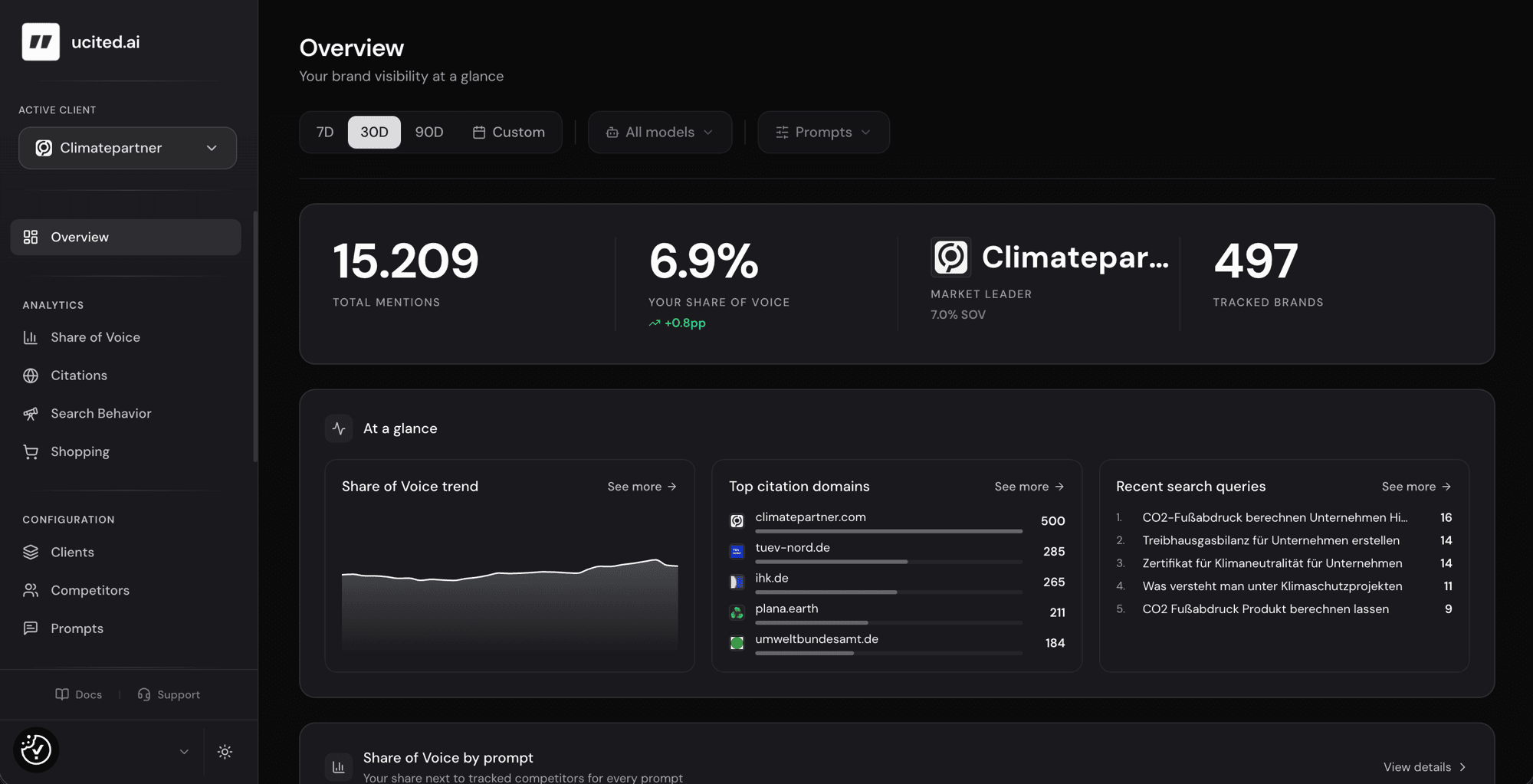
Task: Go to Share of Voice analytics
Action: pyautogui.click(x=126, y=337)
